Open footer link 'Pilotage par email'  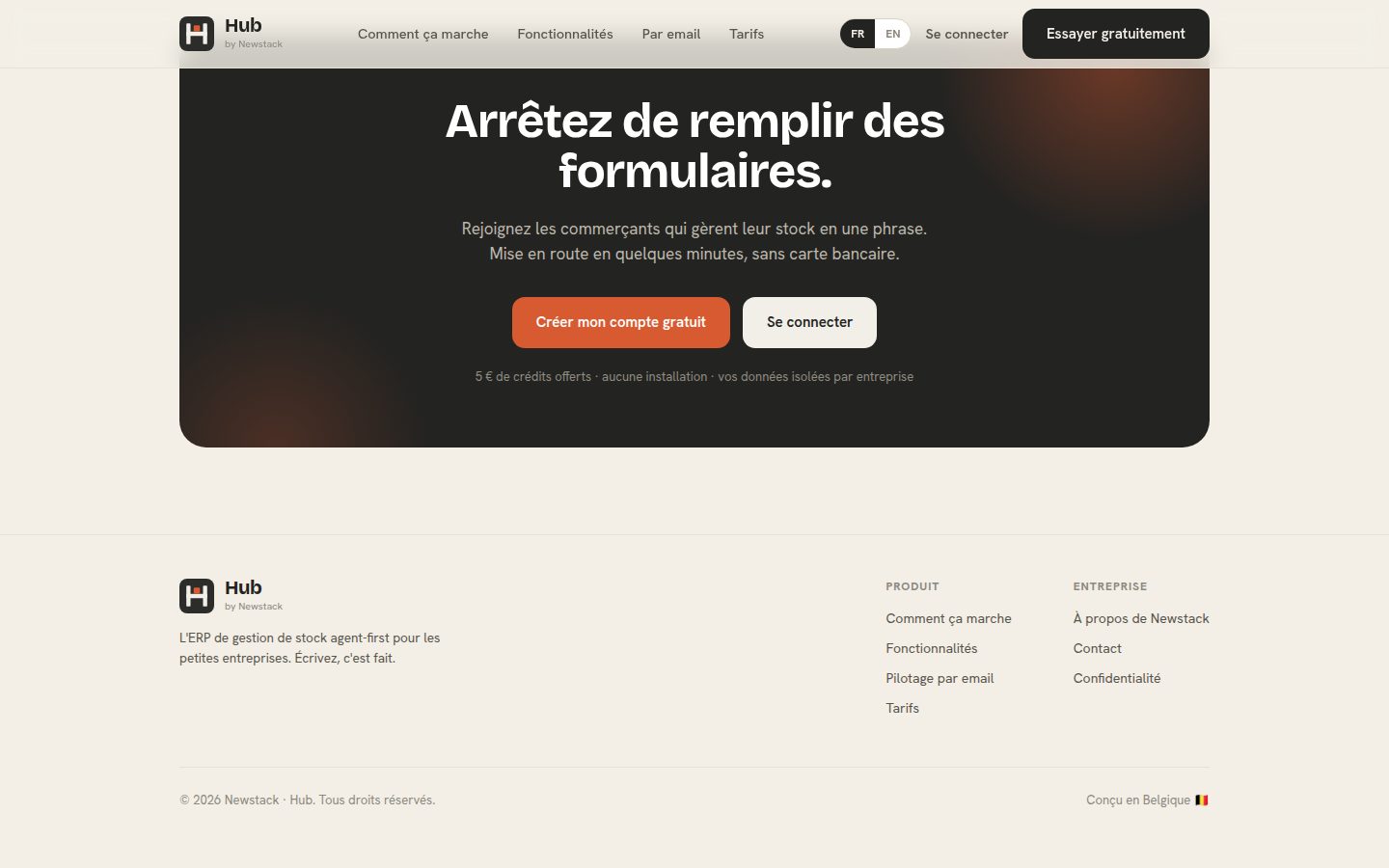tap(940, 678)
